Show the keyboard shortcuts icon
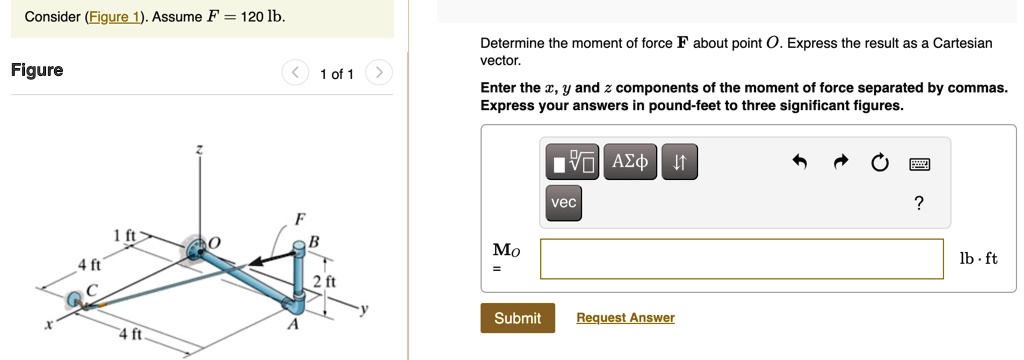Screen dimensions: 1024x360 tap(920, 163)
